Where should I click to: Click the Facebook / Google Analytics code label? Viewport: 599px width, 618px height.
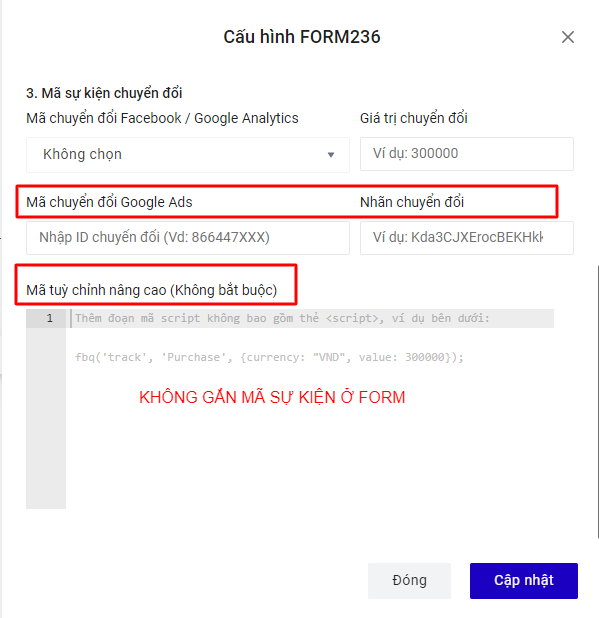click(x=162, y=118)
